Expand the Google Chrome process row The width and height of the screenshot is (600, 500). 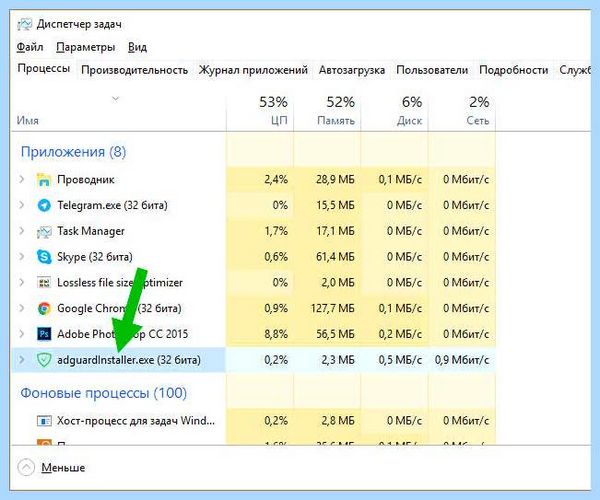22,308
